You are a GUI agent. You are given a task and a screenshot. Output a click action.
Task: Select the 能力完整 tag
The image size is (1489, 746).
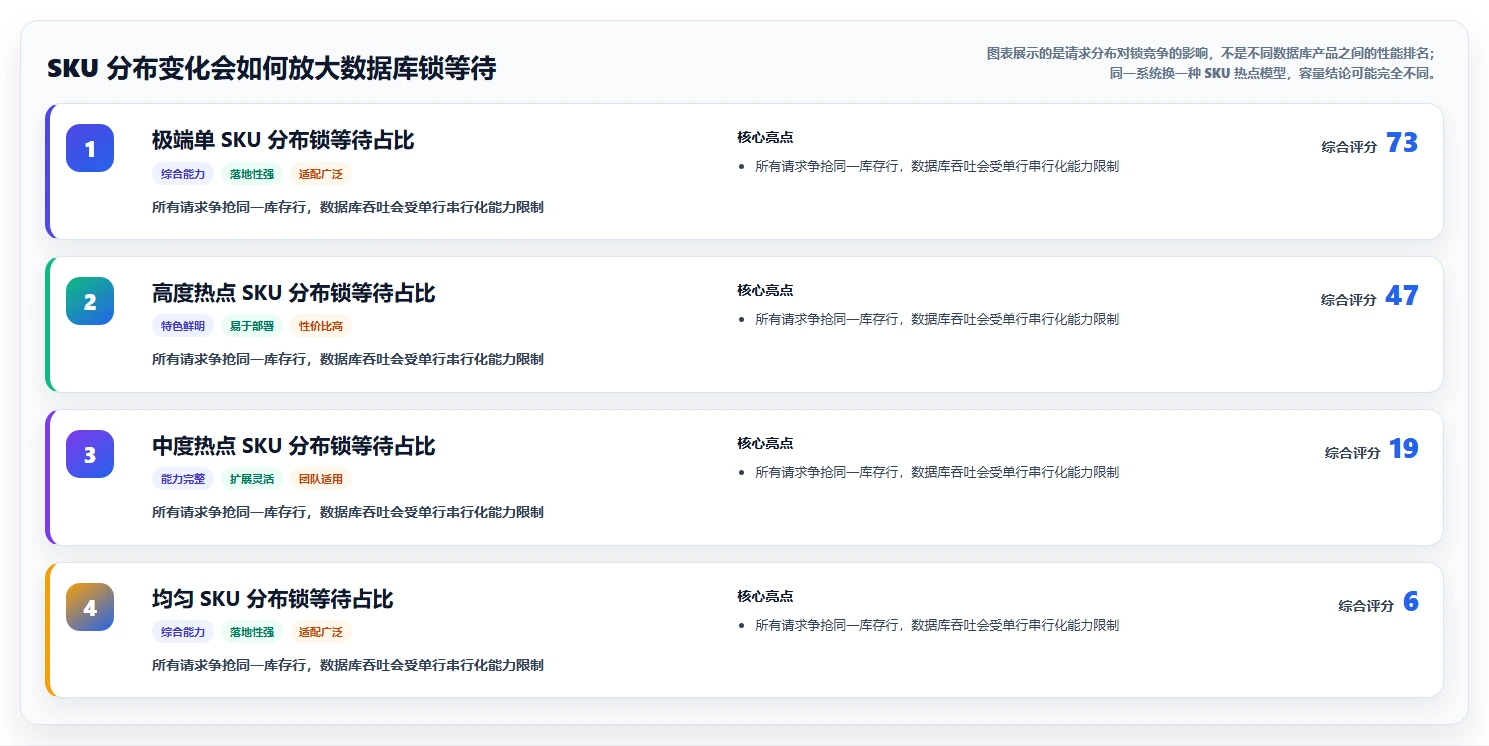[183, 479]
